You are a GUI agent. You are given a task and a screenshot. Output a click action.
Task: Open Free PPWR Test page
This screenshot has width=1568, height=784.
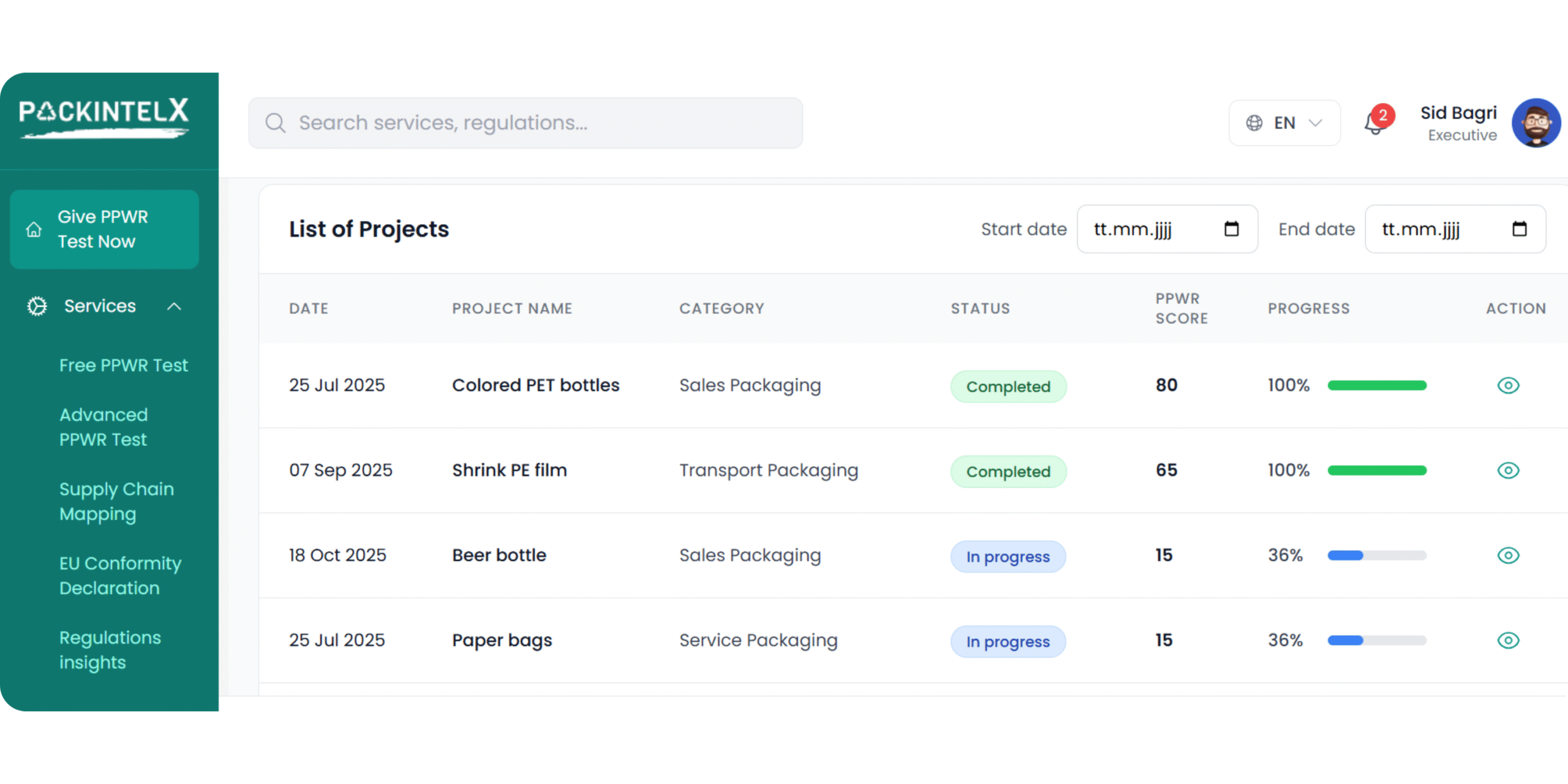[x=124, y=365]
